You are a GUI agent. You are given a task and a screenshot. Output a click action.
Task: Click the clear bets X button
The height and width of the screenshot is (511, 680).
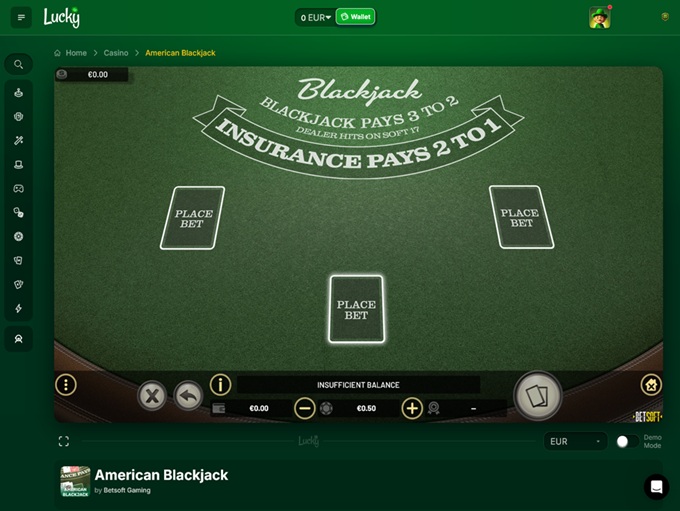[152, 396]
